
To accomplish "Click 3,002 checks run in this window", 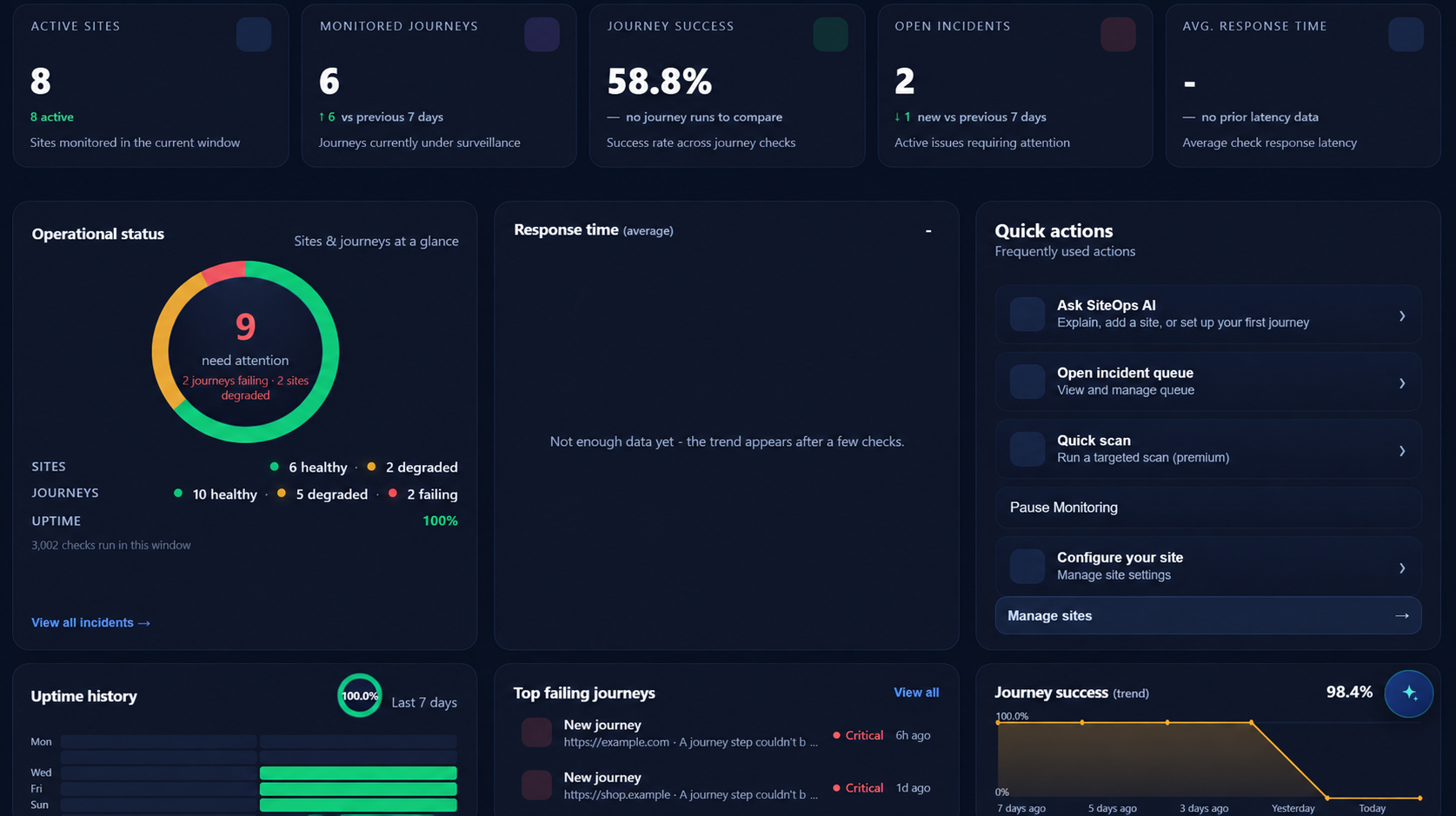I will click(111, 545).
